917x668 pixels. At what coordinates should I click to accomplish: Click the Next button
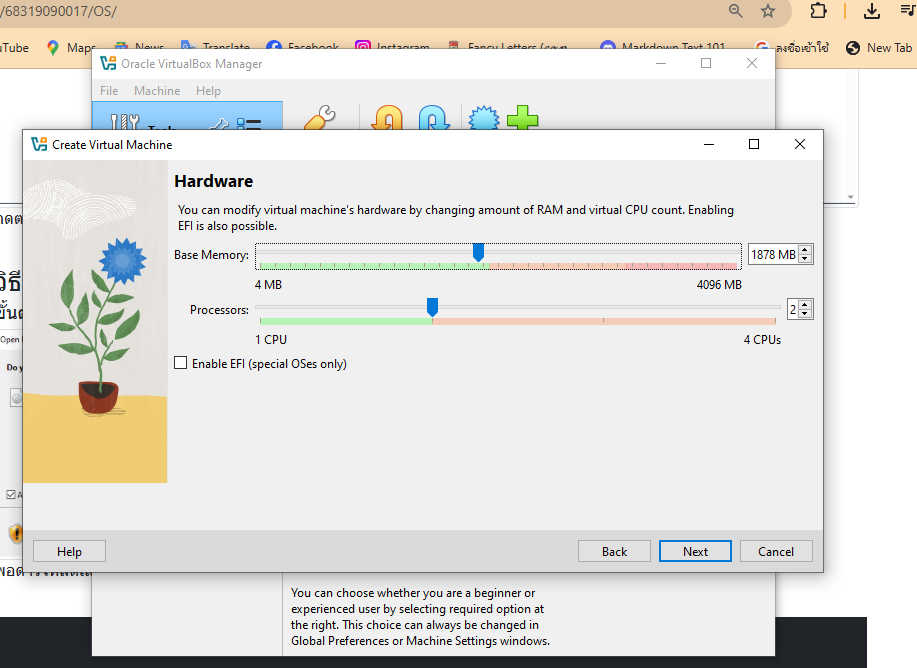tap(695, 552)
